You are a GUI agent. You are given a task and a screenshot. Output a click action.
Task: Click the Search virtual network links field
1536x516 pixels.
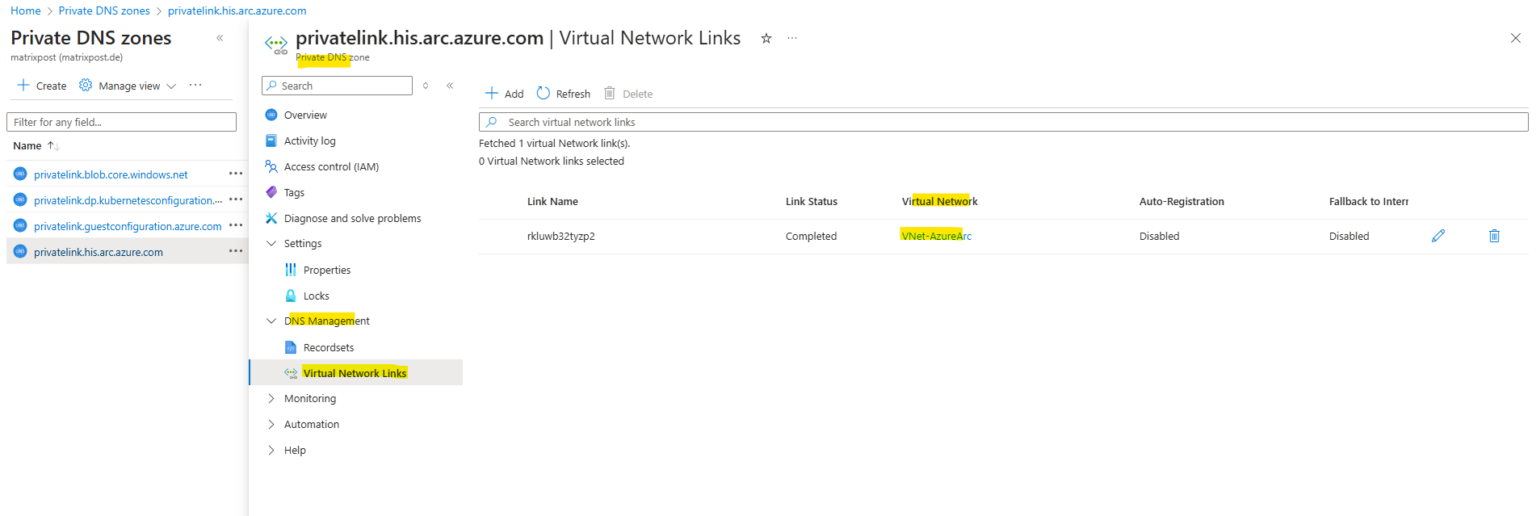coord(1003,122)
